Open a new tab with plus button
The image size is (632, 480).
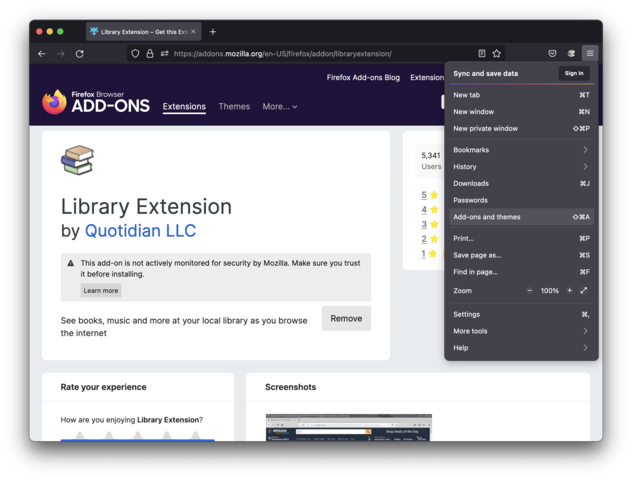click(x=213, y=31)
